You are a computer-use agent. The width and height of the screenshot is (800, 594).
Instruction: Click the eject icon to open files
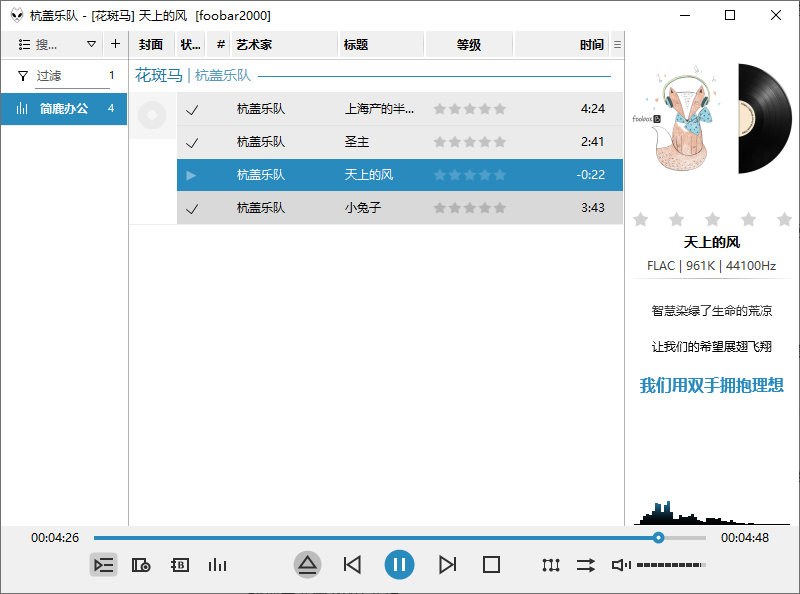(308, 564)
